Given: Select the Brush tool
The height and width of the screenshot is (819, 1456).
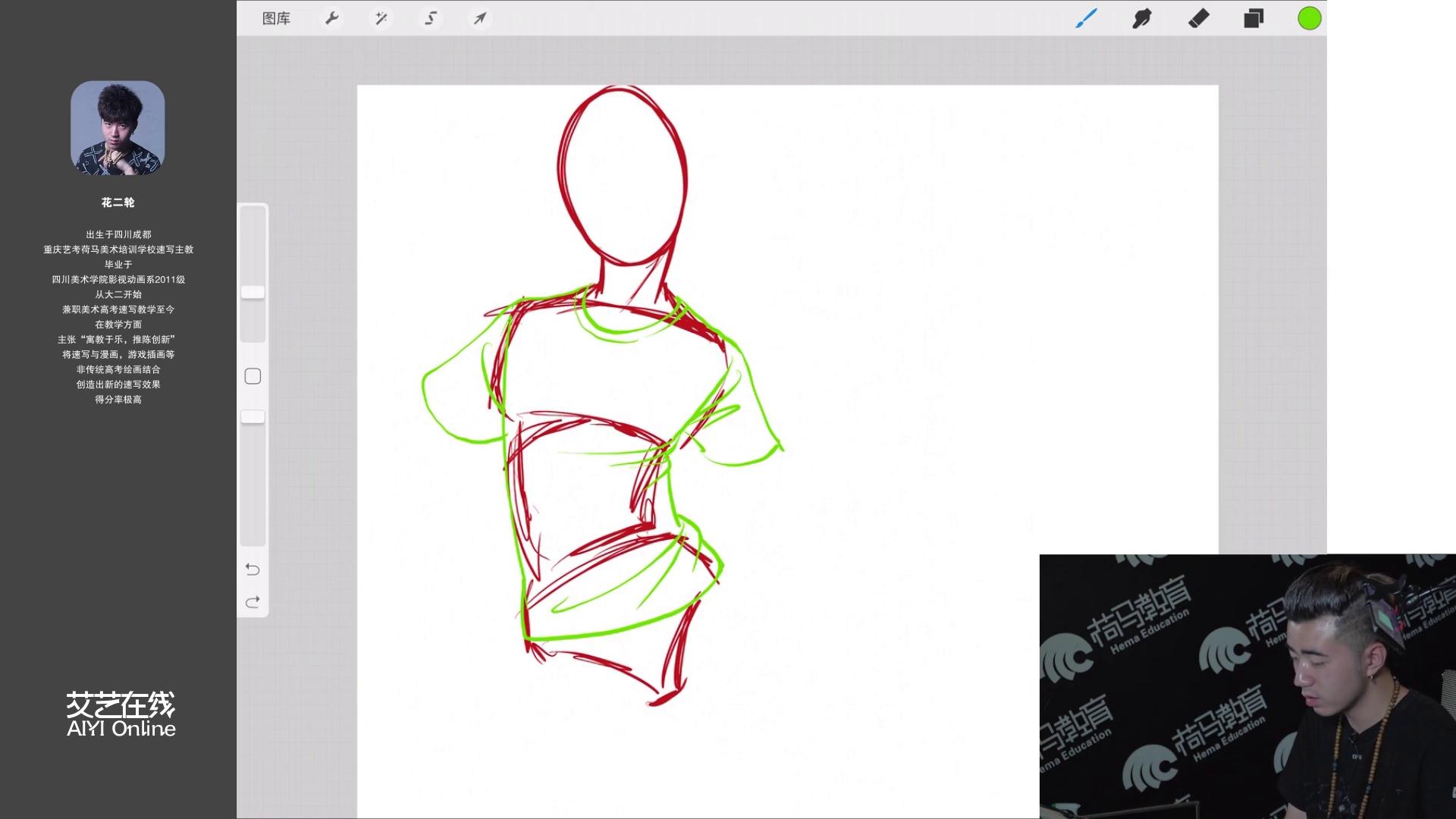Looking at the screenshot, I should pyautogui.click(x=1087, y=18).
